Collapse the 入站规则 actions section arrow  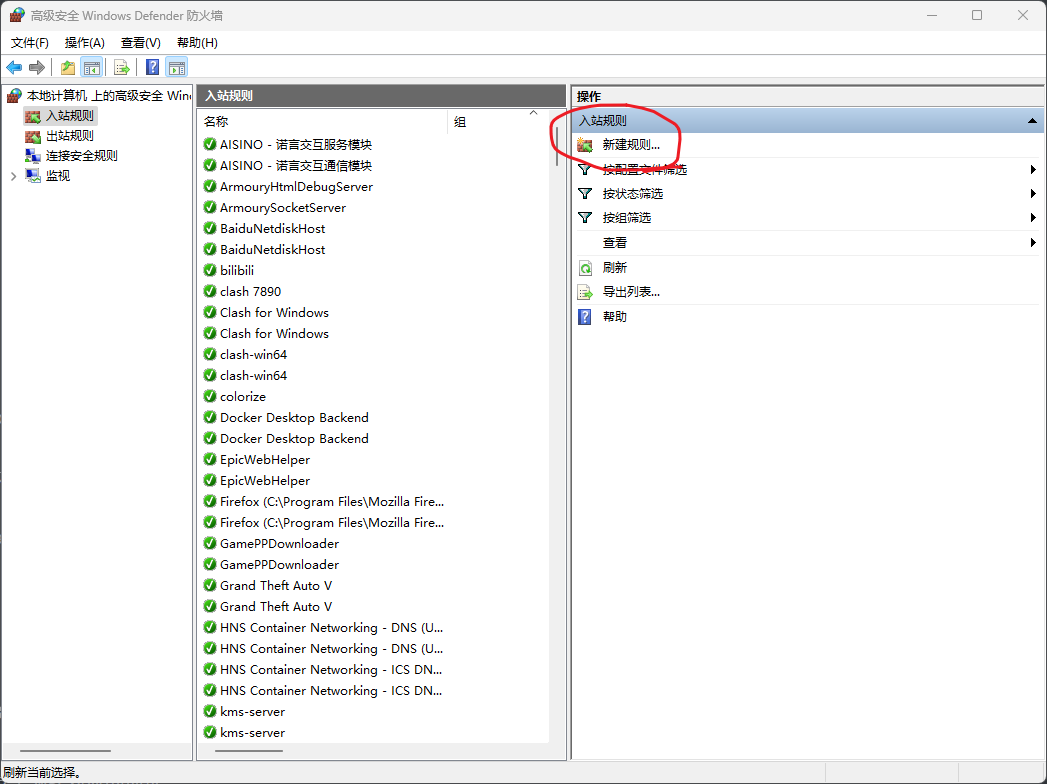[1032, 121]
